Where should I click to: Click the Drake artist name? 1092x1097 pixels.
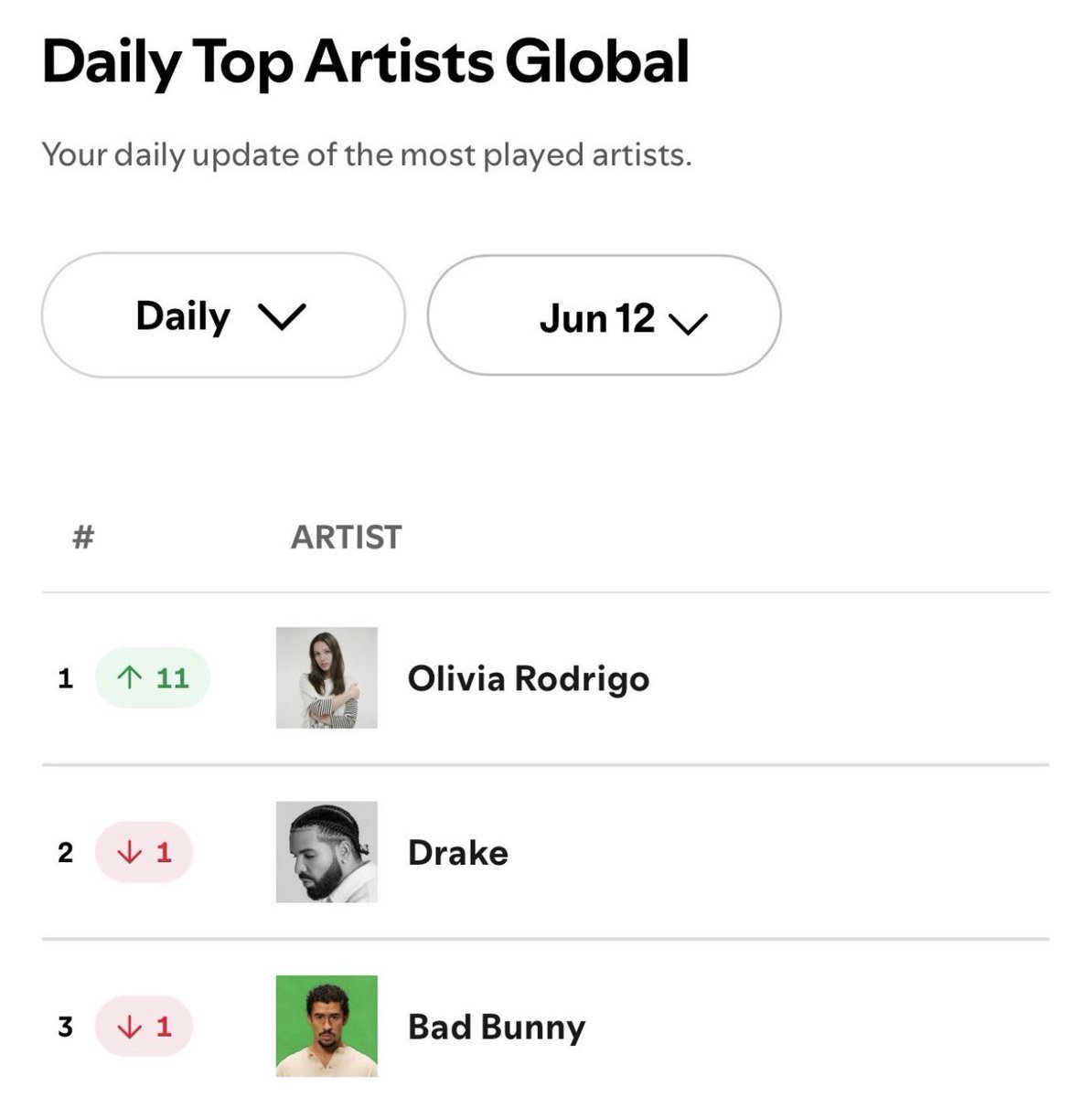tap(458, 853)
